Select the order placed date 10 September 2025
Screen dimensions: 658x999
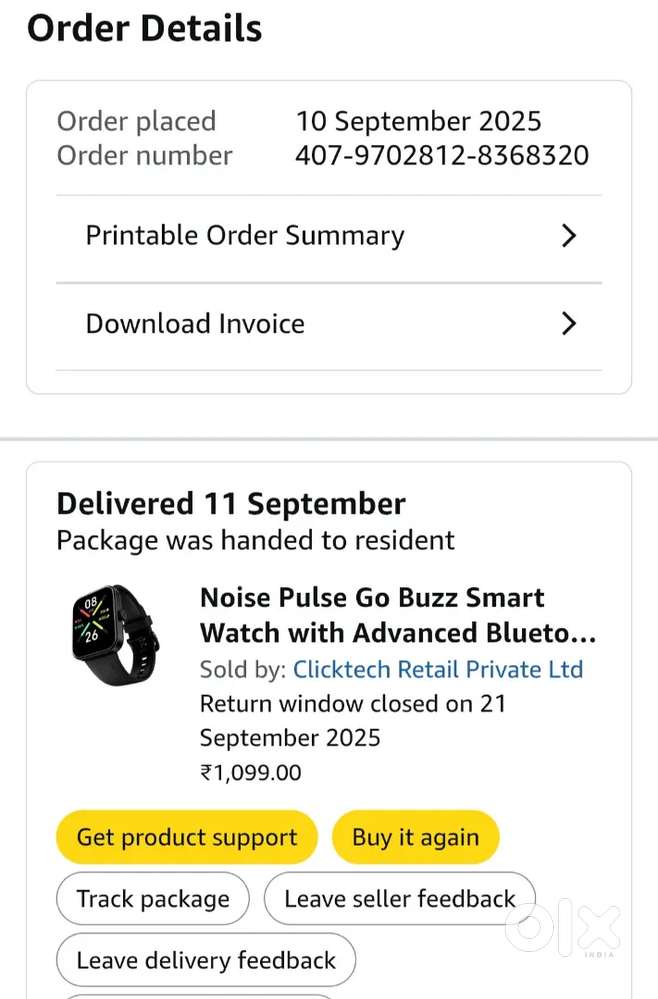pos(419,120)
